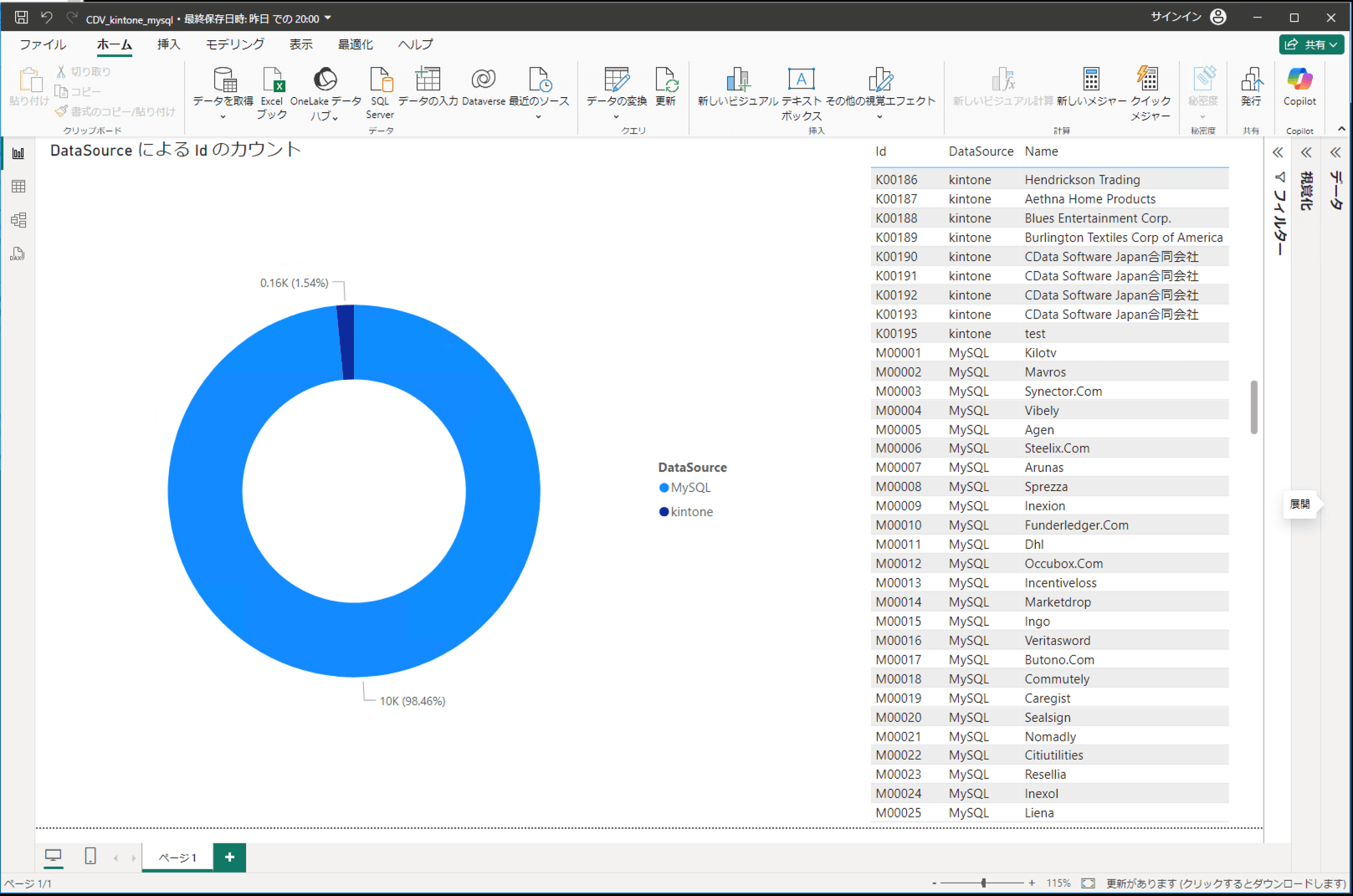Select the kintone legend color marker

coord(664,512)
